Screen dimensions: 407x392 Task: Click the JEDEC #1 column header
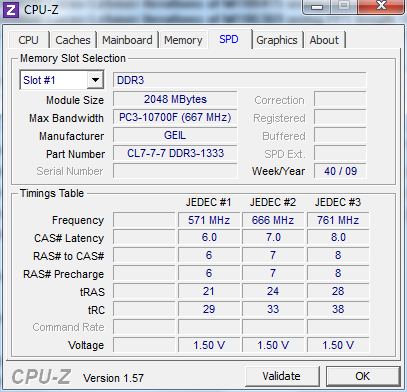click(209, 202)
